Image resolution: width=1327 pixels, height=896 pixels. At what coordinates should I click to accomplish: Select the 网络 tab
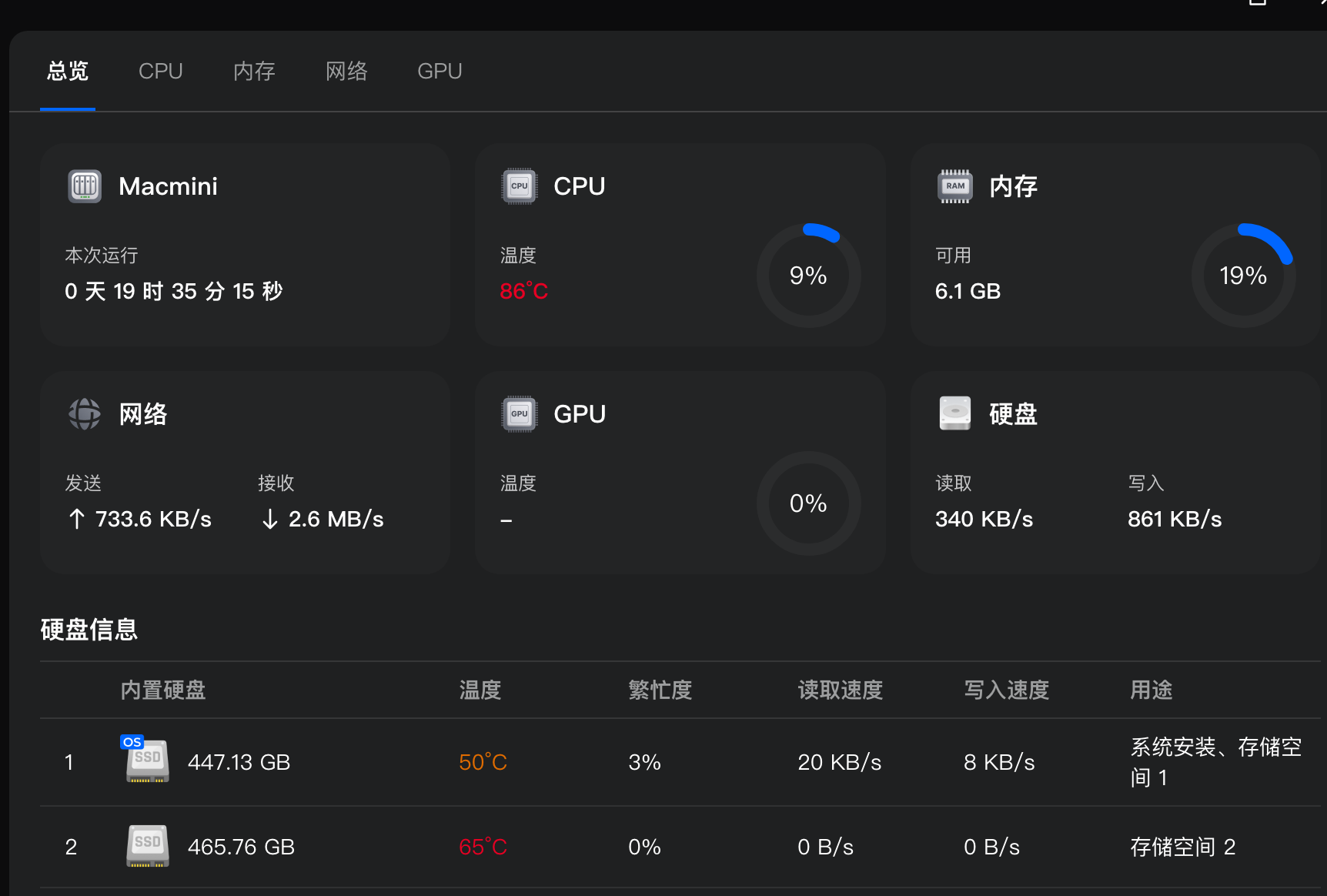(346, 72)
